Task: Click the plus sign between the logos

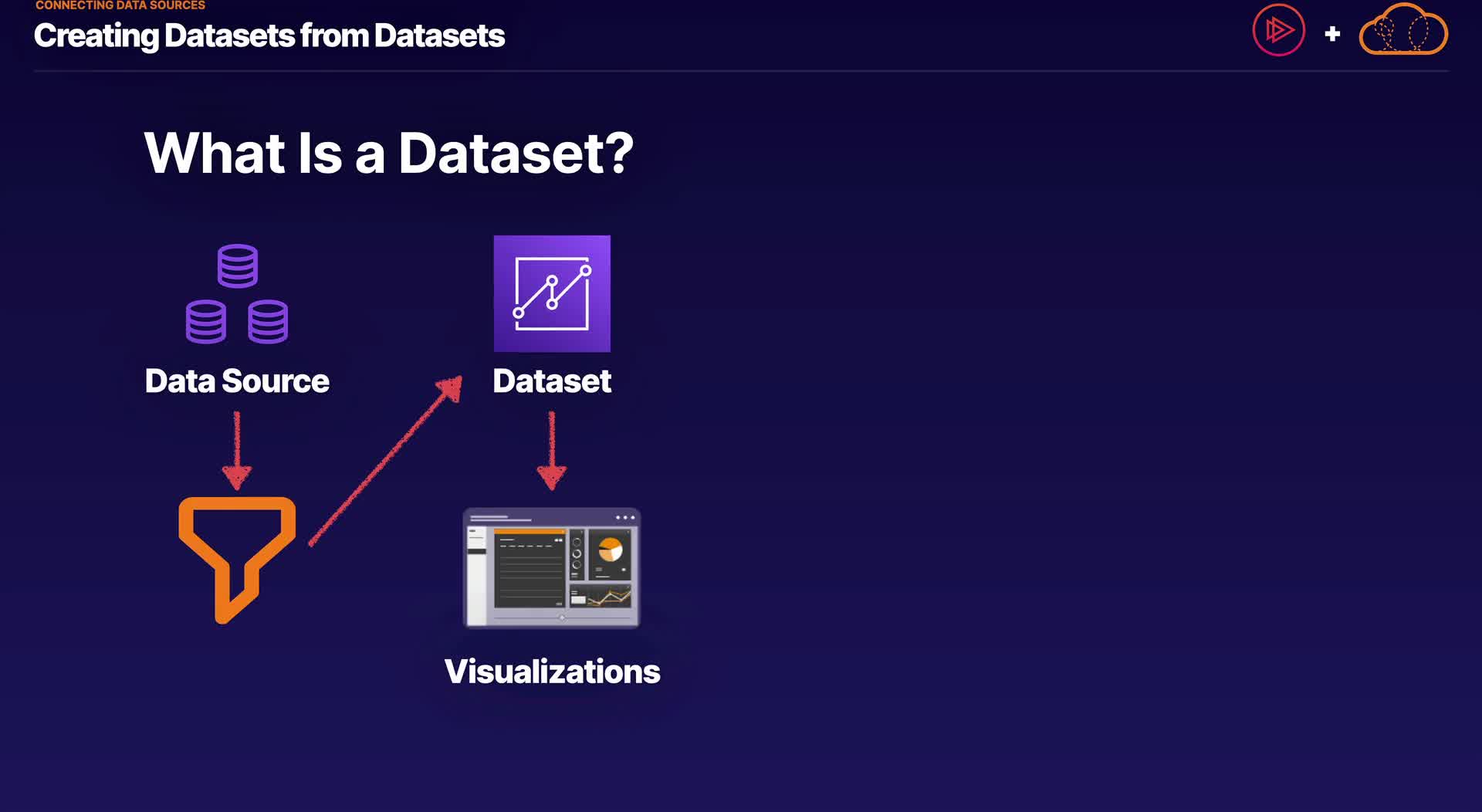Action: 1332,34
